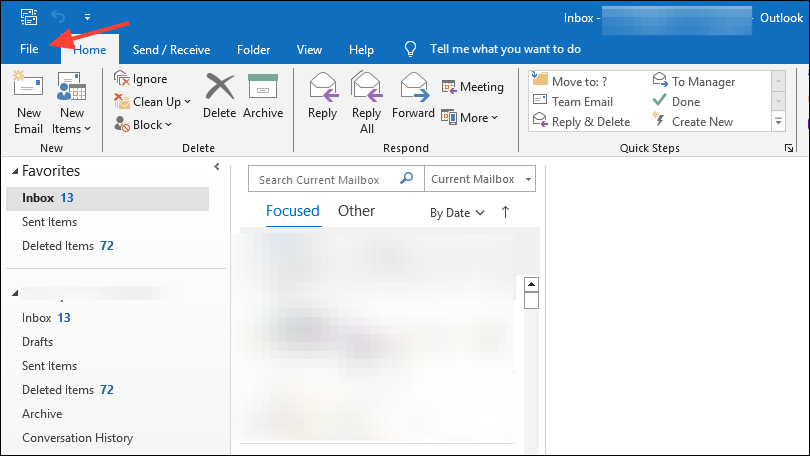
Task: Open the Drafts folder
Action: click(37, 342)
